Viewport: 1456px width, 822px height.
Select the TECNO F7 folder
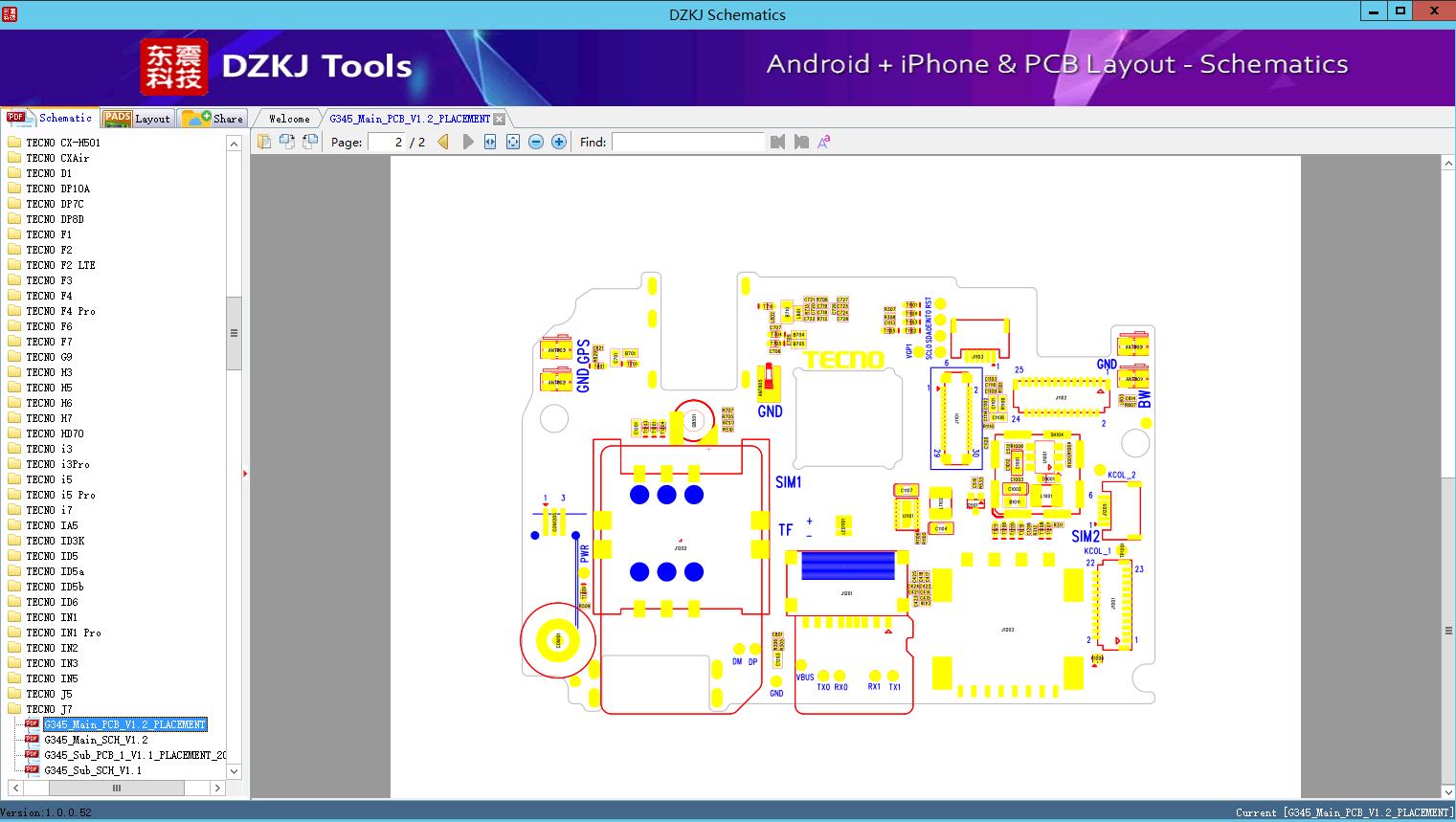point(49,342)
